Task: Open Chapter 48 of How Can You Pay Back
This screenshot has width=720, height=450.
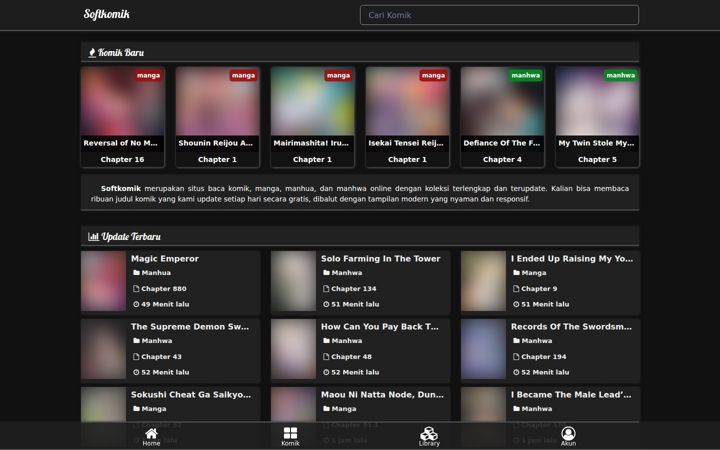Action: (x=351, y=356)
